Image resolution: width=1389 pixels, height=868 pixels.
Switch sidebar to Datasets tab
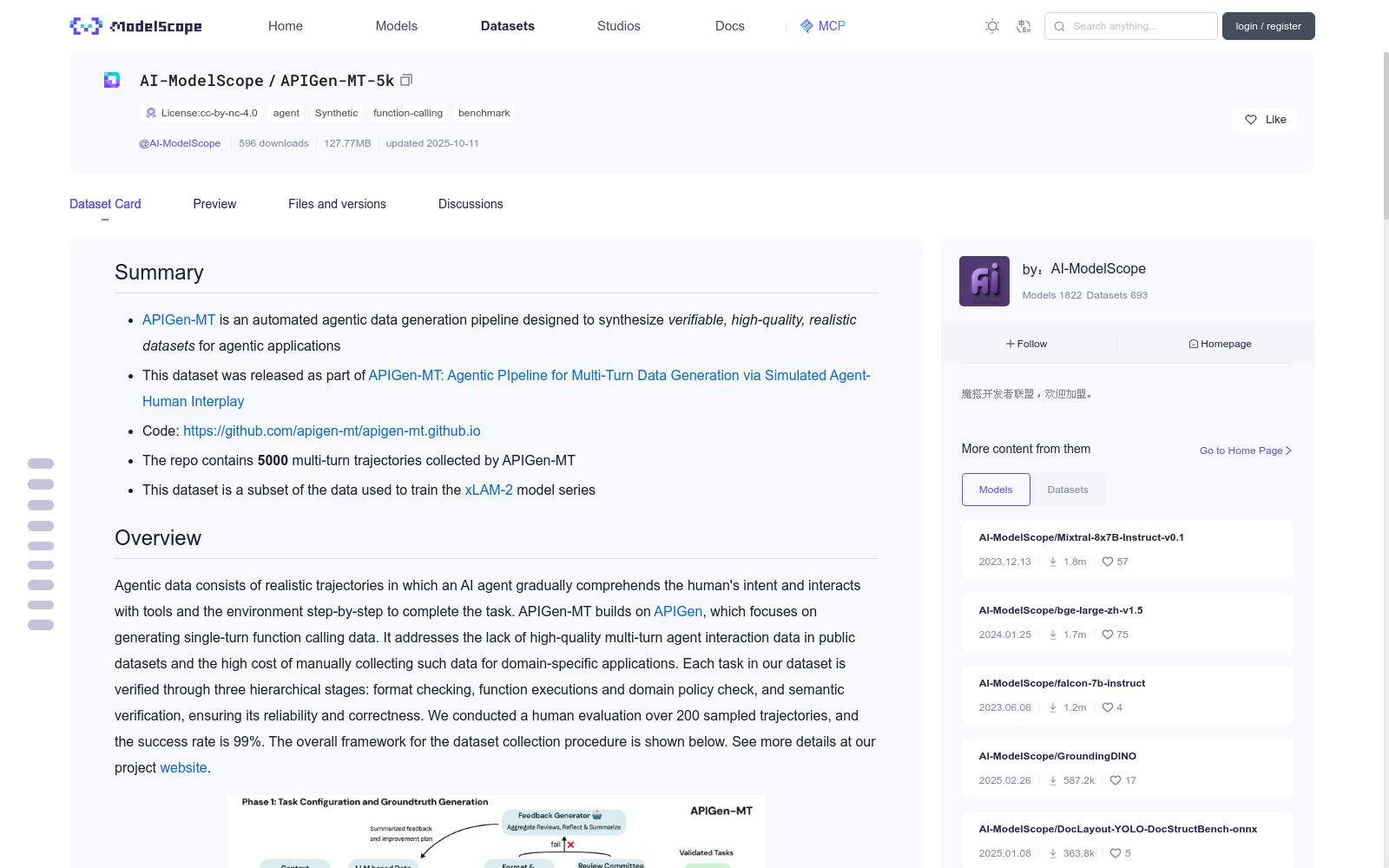[1068, 490]
